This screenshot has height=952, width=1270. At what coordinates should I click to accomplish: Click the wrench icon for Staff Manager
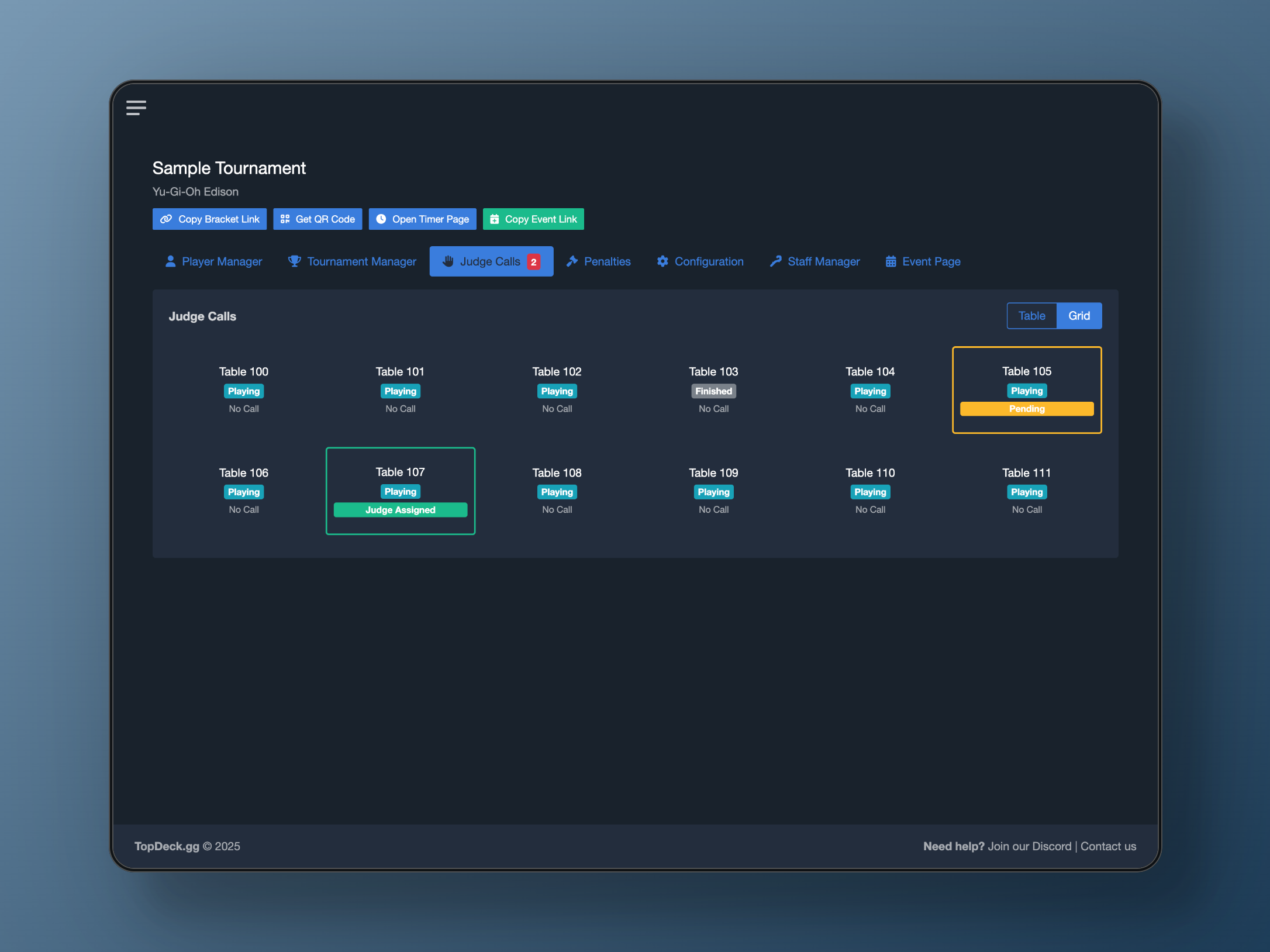[x=775, y=261]
